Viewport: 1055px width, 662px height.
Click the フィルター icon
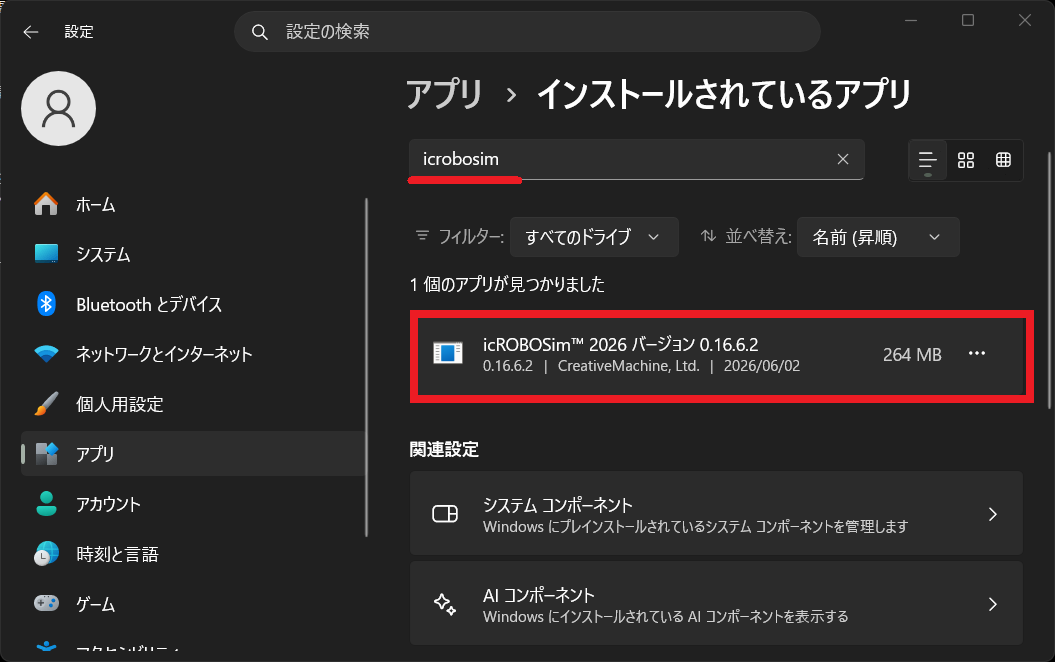coord(423,235)
